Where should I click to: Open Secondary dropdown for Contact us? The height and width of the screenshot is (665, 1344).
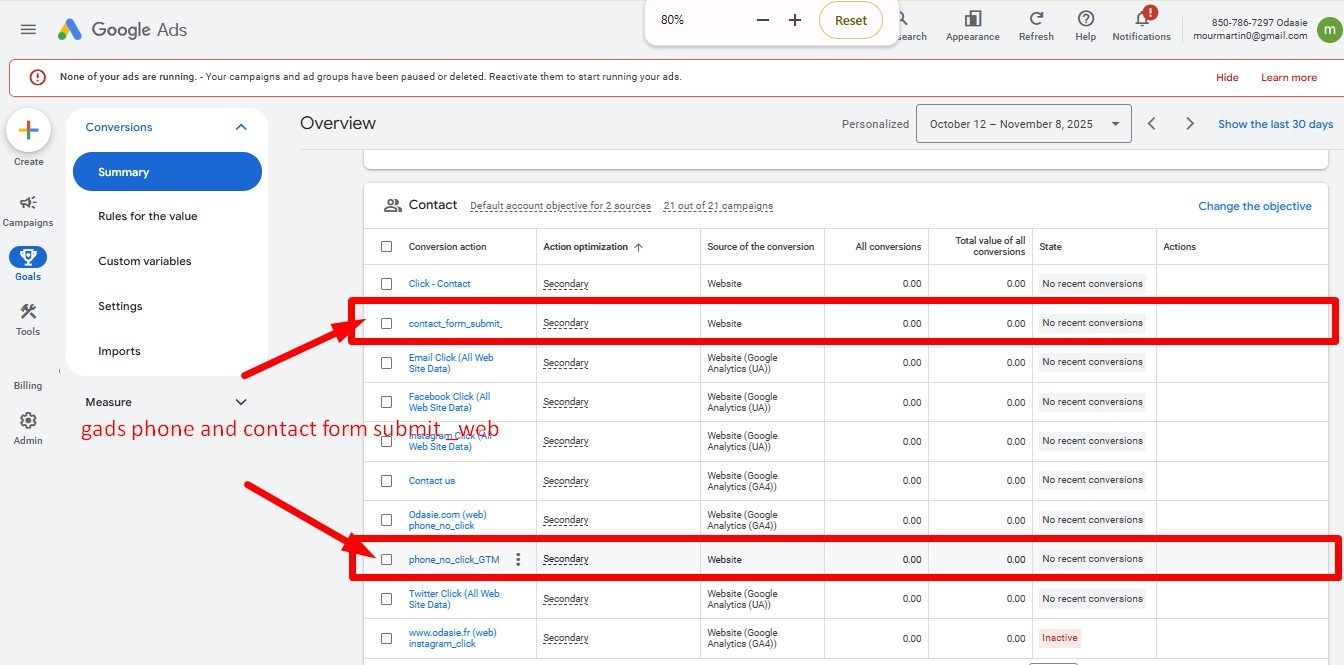[566, 481]
